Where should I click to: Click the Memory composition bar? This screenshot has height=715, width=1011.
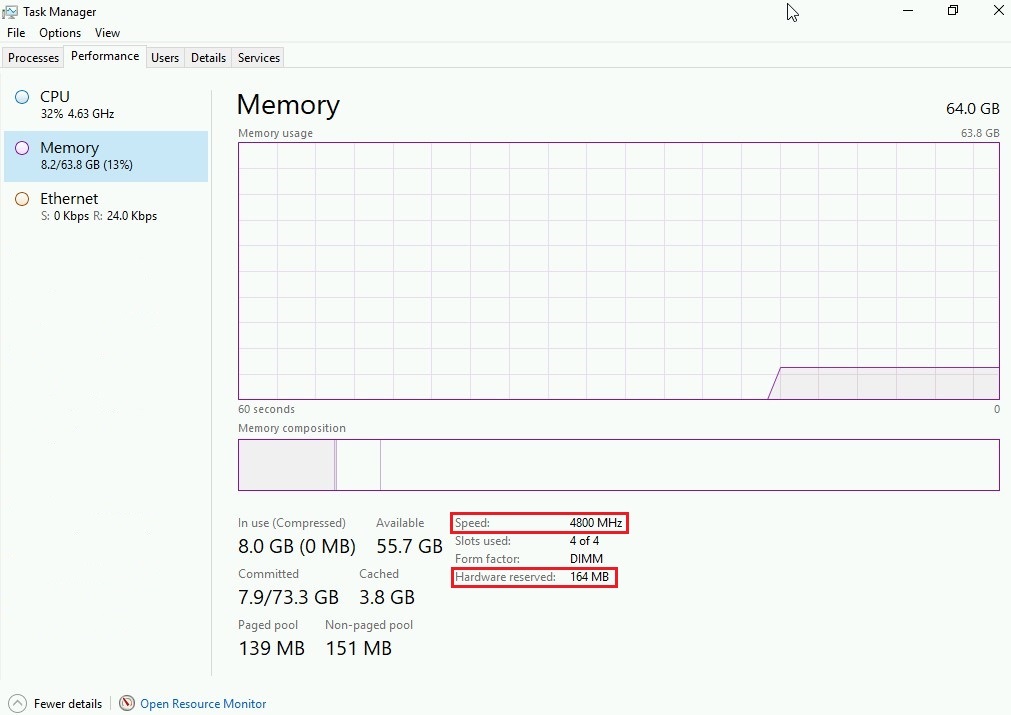point(617,465)
